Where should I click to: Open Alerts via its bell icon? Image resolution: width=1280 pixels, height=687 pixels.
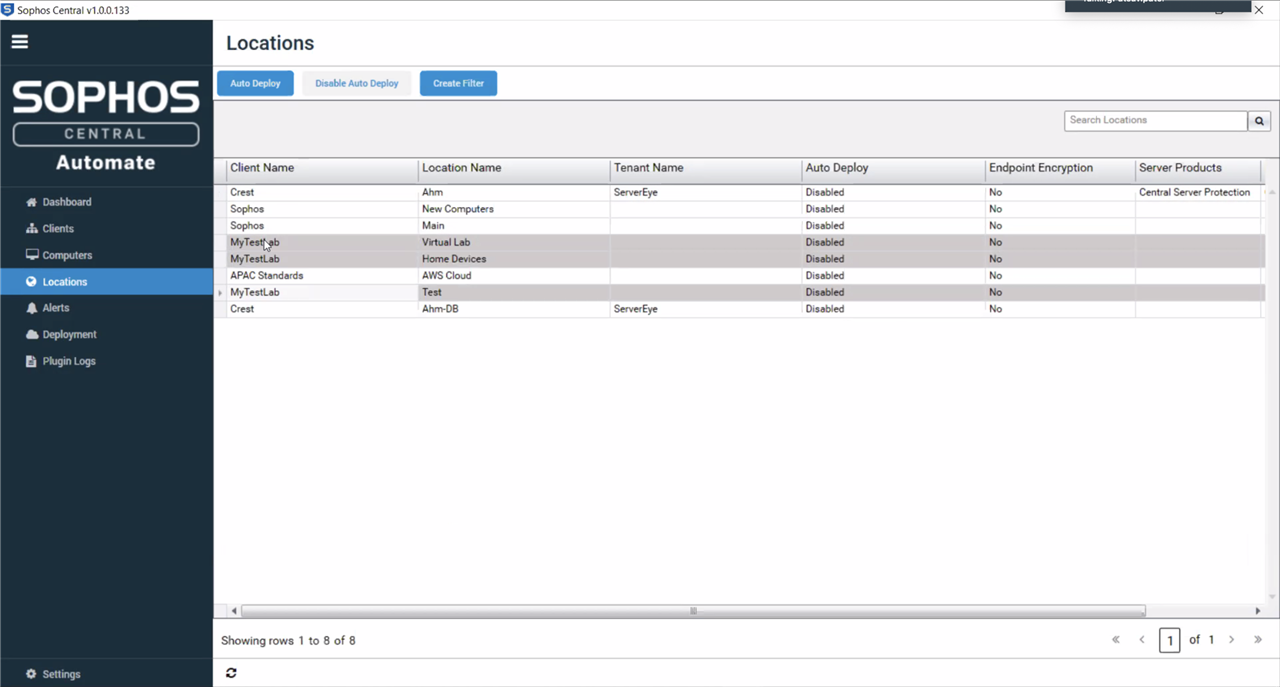pyautogui.click(x=32, y=308)
